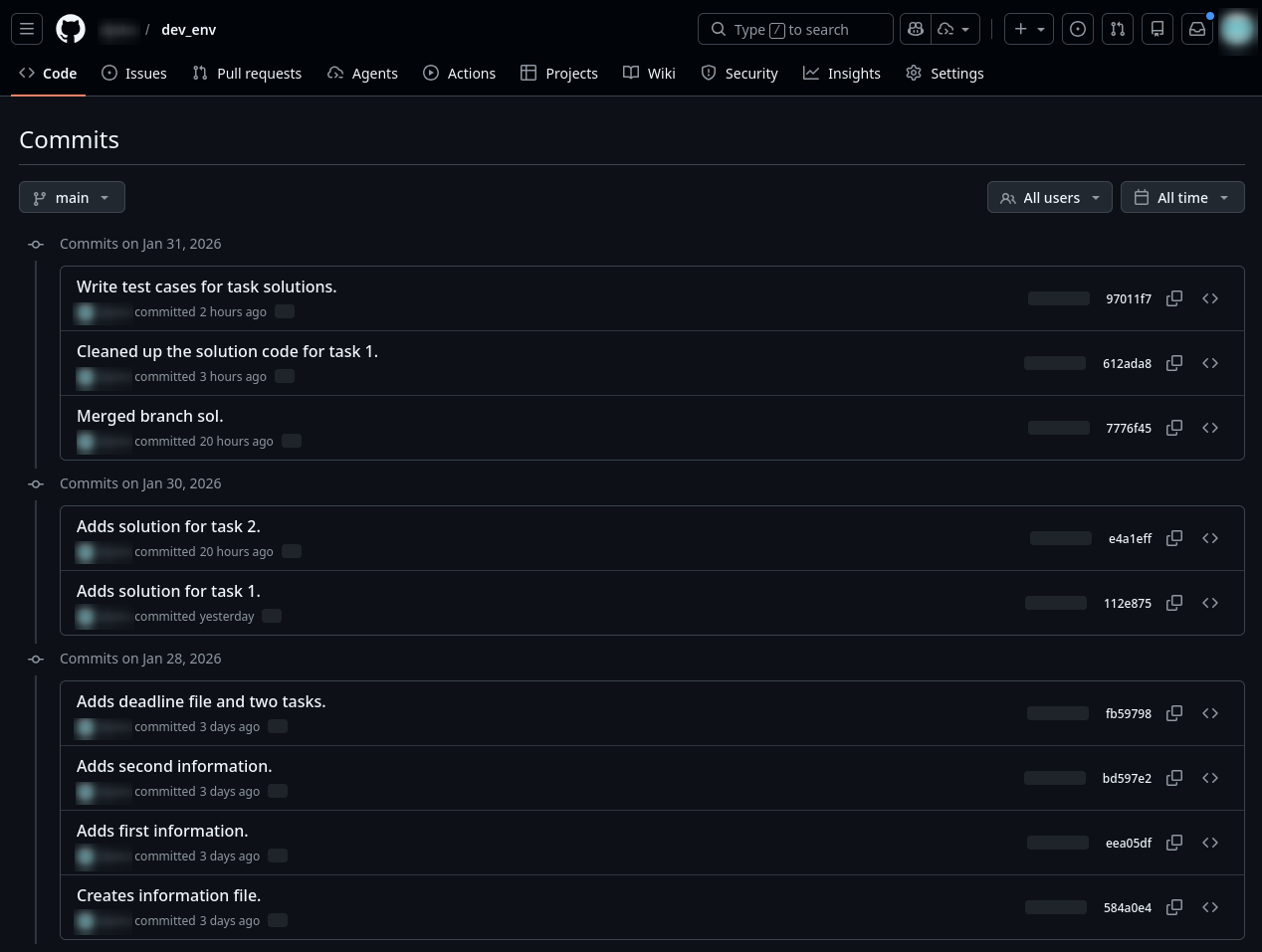
Task: Copy full SHA for commit 584a0e4
Action: point(1174,907)
